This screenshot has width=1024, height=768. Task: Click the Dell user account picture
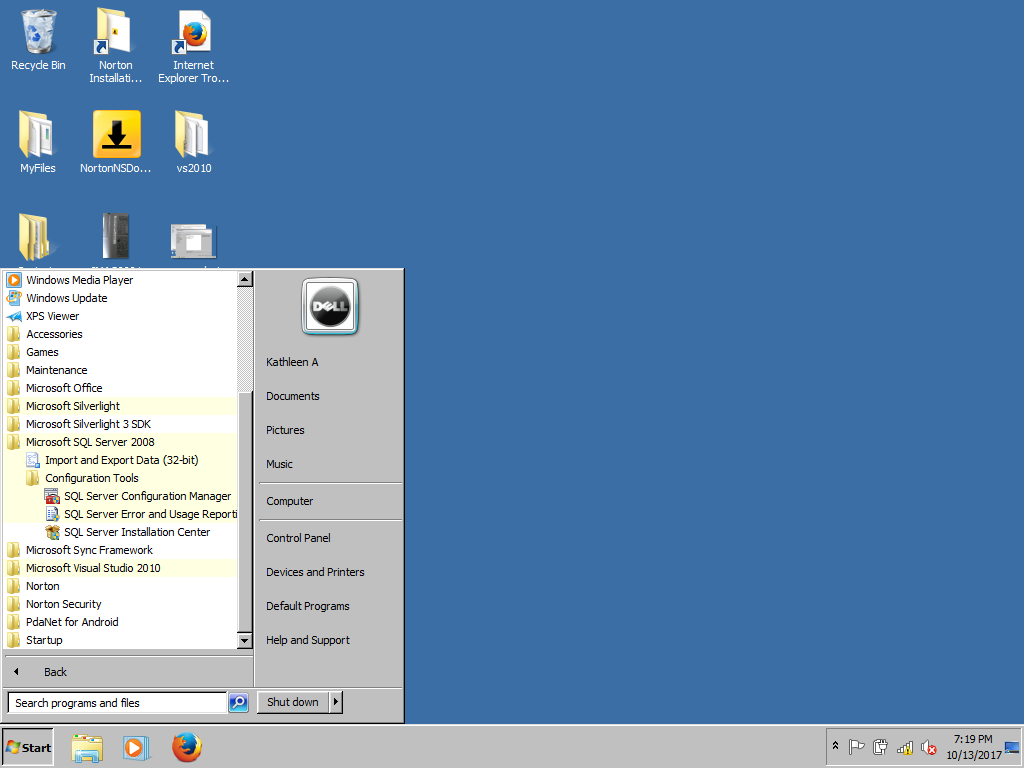330,306
